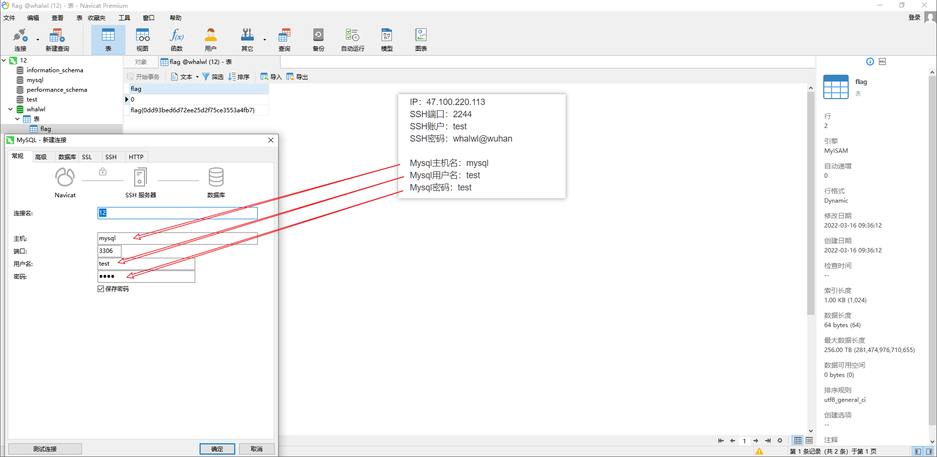Go to first record page arrow
This screenshot has height=457, width=937.
click(721, 440)
